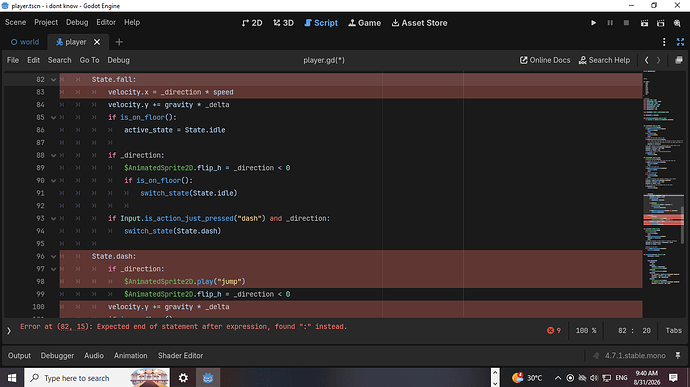Click the Windows taskbar search box
The height and width of the screenshot is (387, 690).
pos(97,378)
